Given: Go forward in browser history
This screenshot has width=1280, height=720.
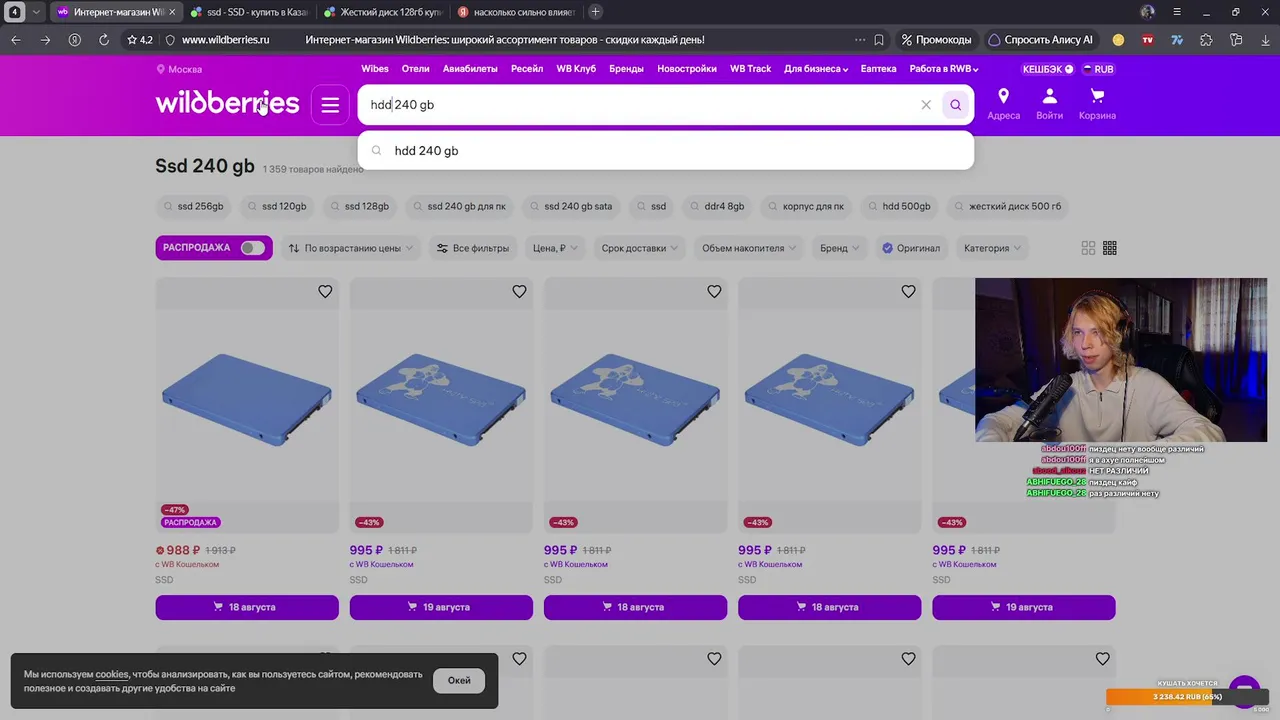Looking at the screenshot, I should tap(45, 40).
